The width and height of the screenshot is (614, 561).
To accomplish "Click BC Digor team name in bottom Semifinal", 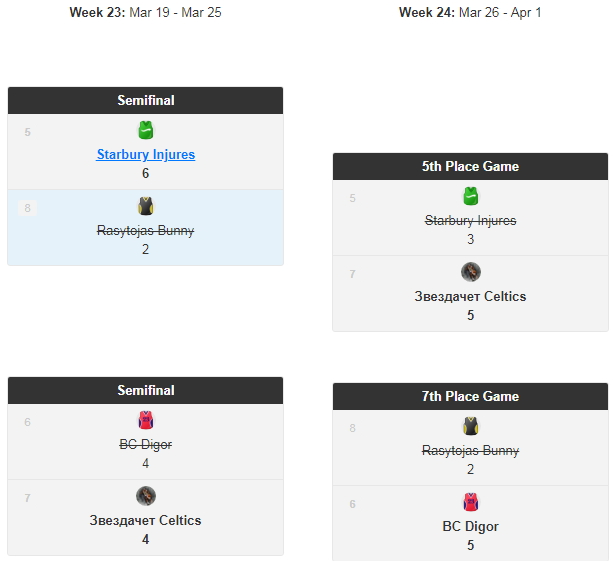I will tap(146, 444).
